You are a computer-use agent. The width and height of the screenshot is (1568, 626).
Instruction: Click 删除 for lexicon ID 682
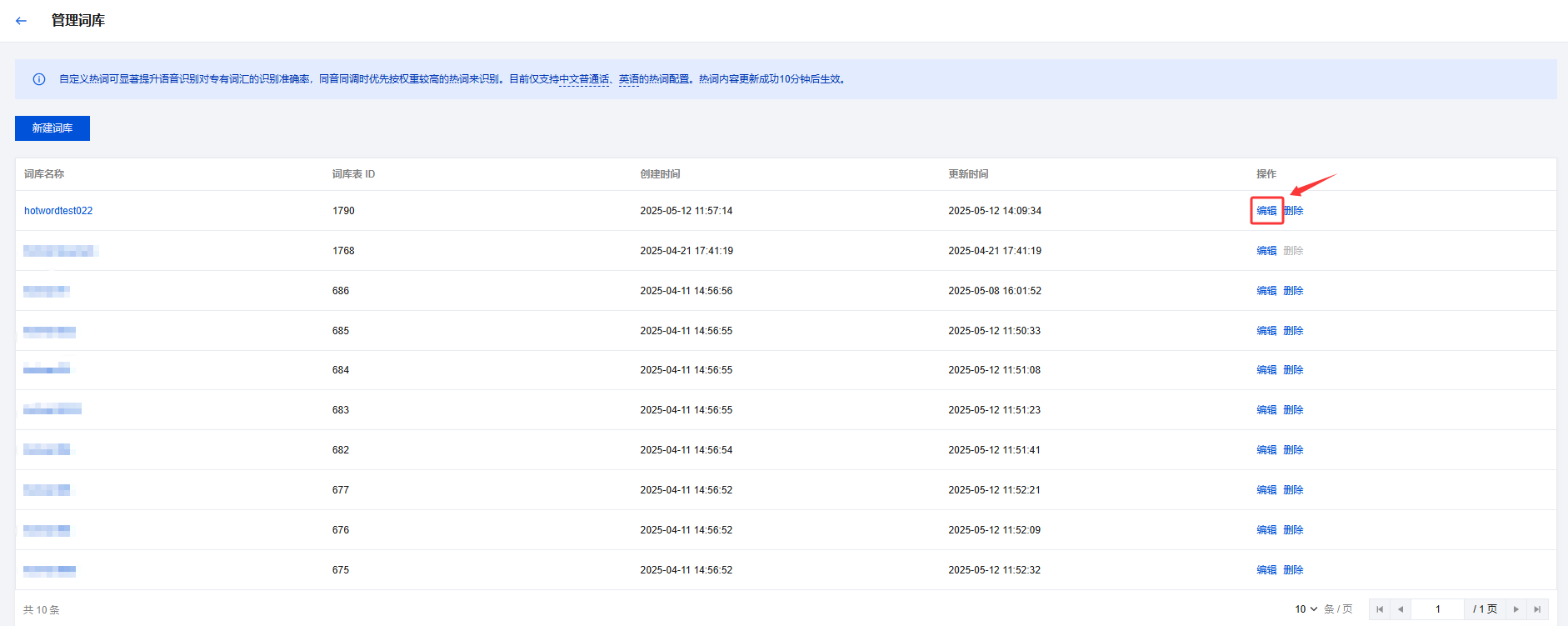1293,450
